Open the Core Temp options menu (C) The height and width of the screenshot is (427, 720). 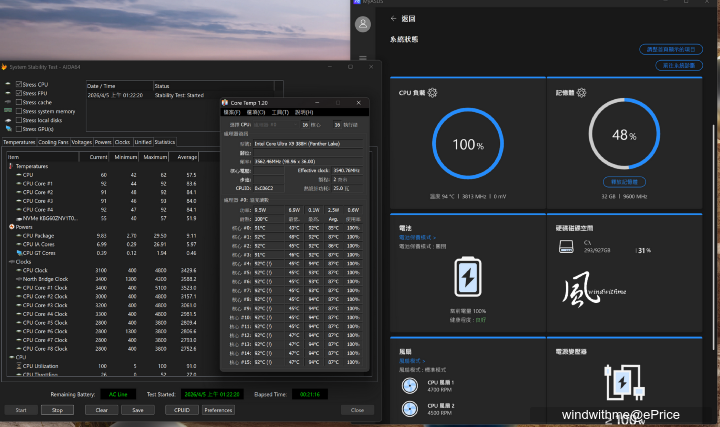(x=256, y=112)
